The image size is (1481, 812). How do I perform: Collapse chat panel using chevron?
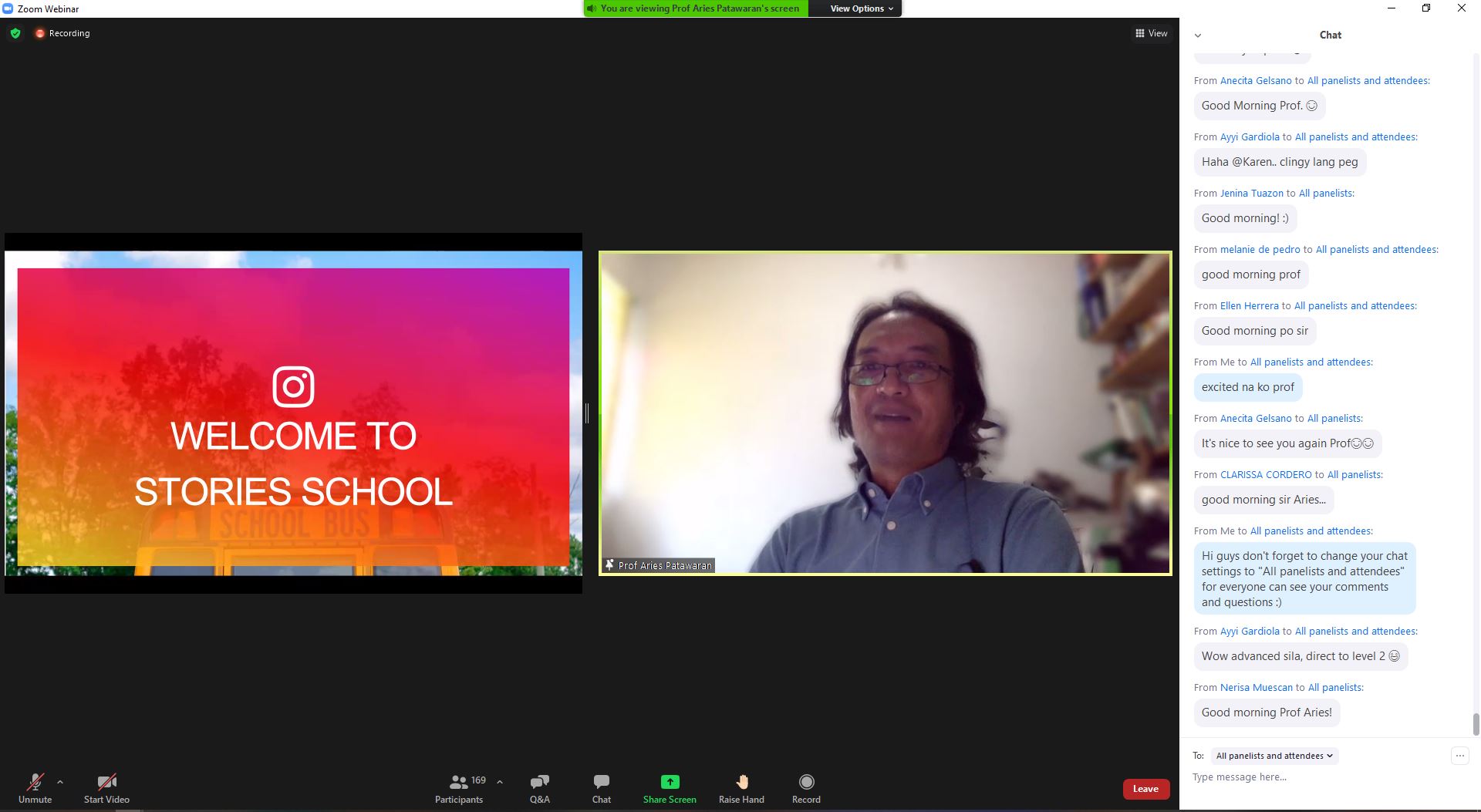(x=1198, y=35)
